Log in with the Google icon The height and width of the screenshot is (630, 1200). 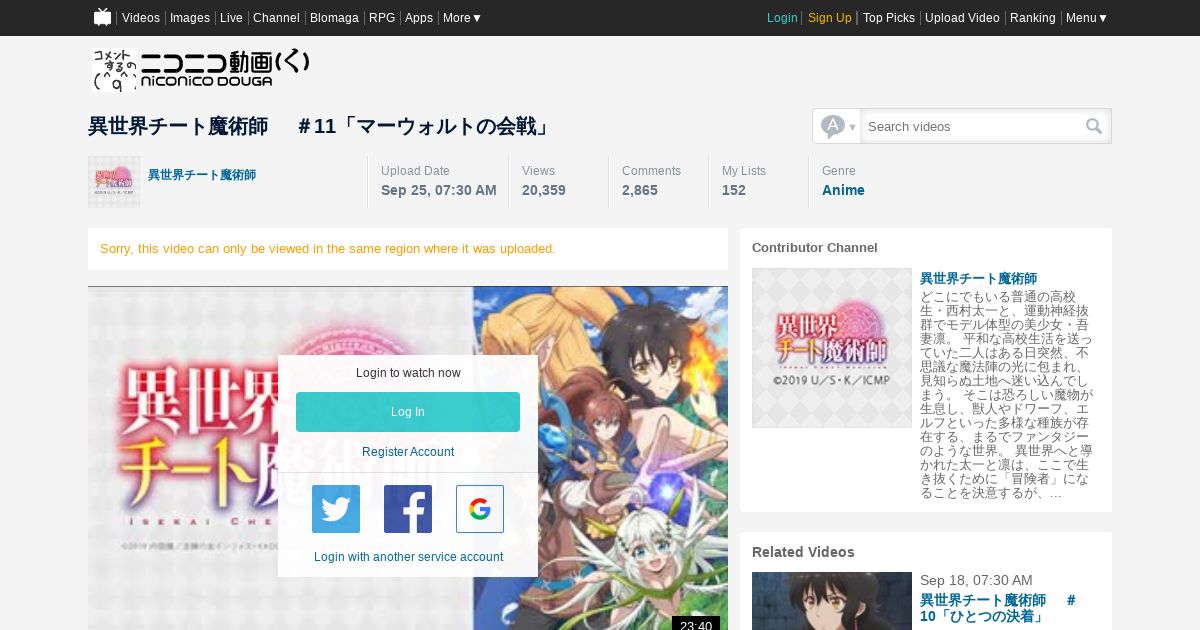click(x=480, y=509)
